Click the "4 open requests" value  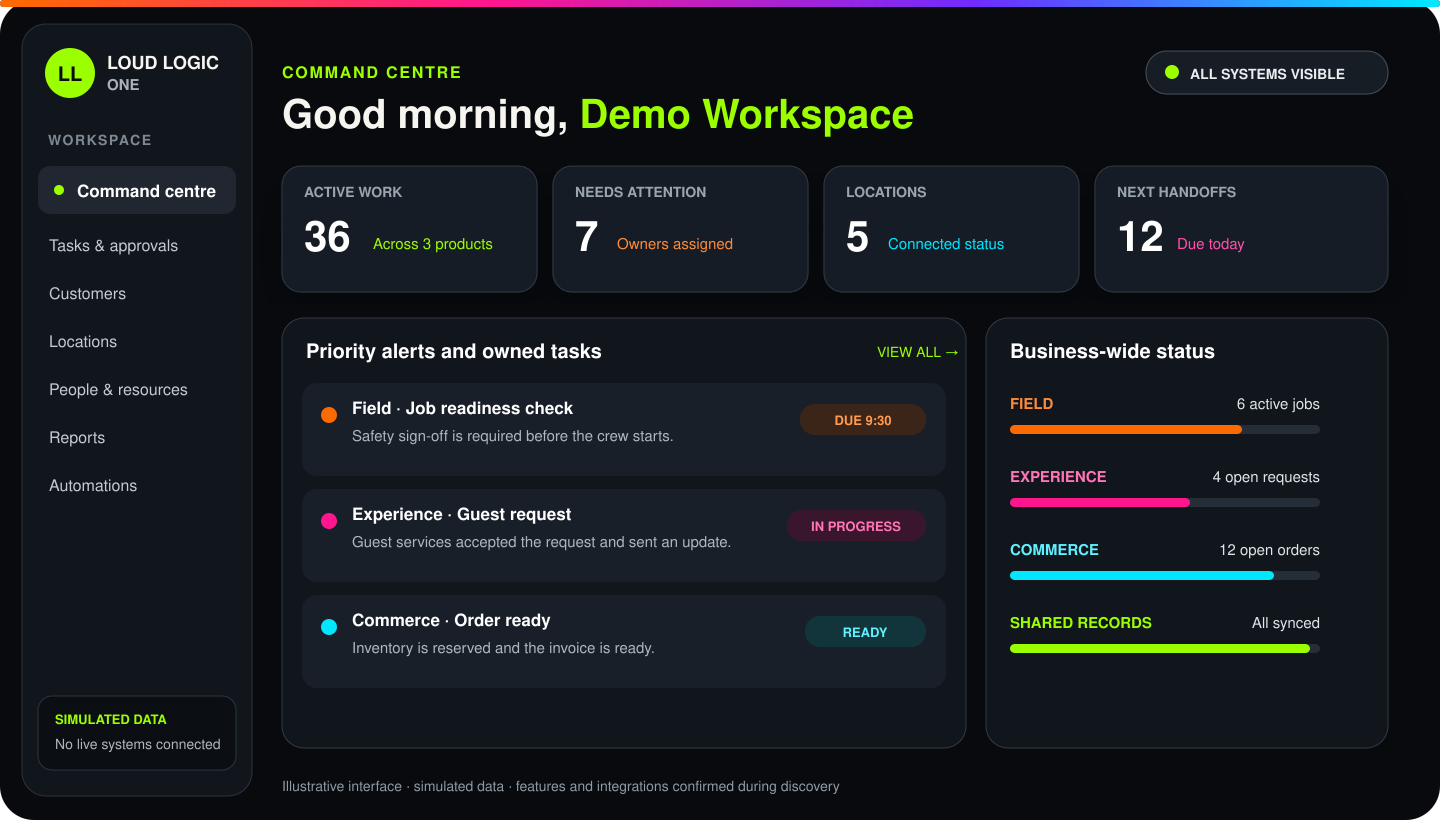click(1266, 477)
